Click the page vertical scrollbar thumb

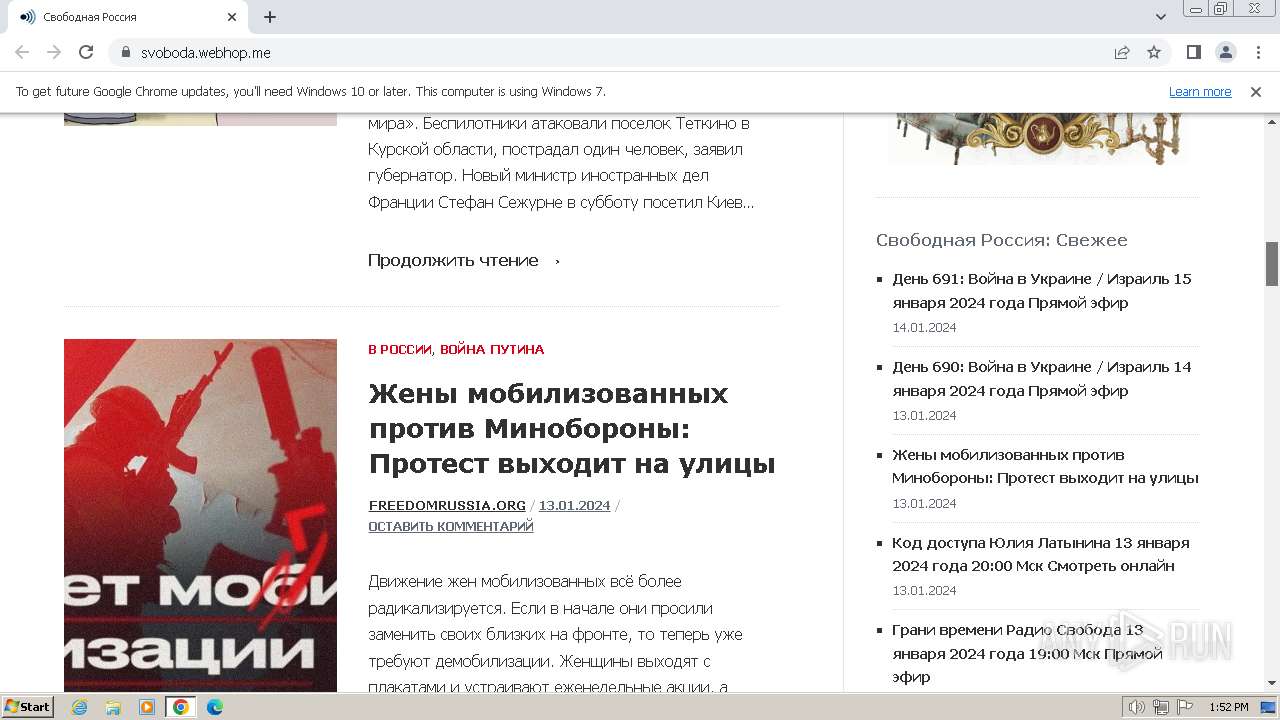coord(1272,264)
